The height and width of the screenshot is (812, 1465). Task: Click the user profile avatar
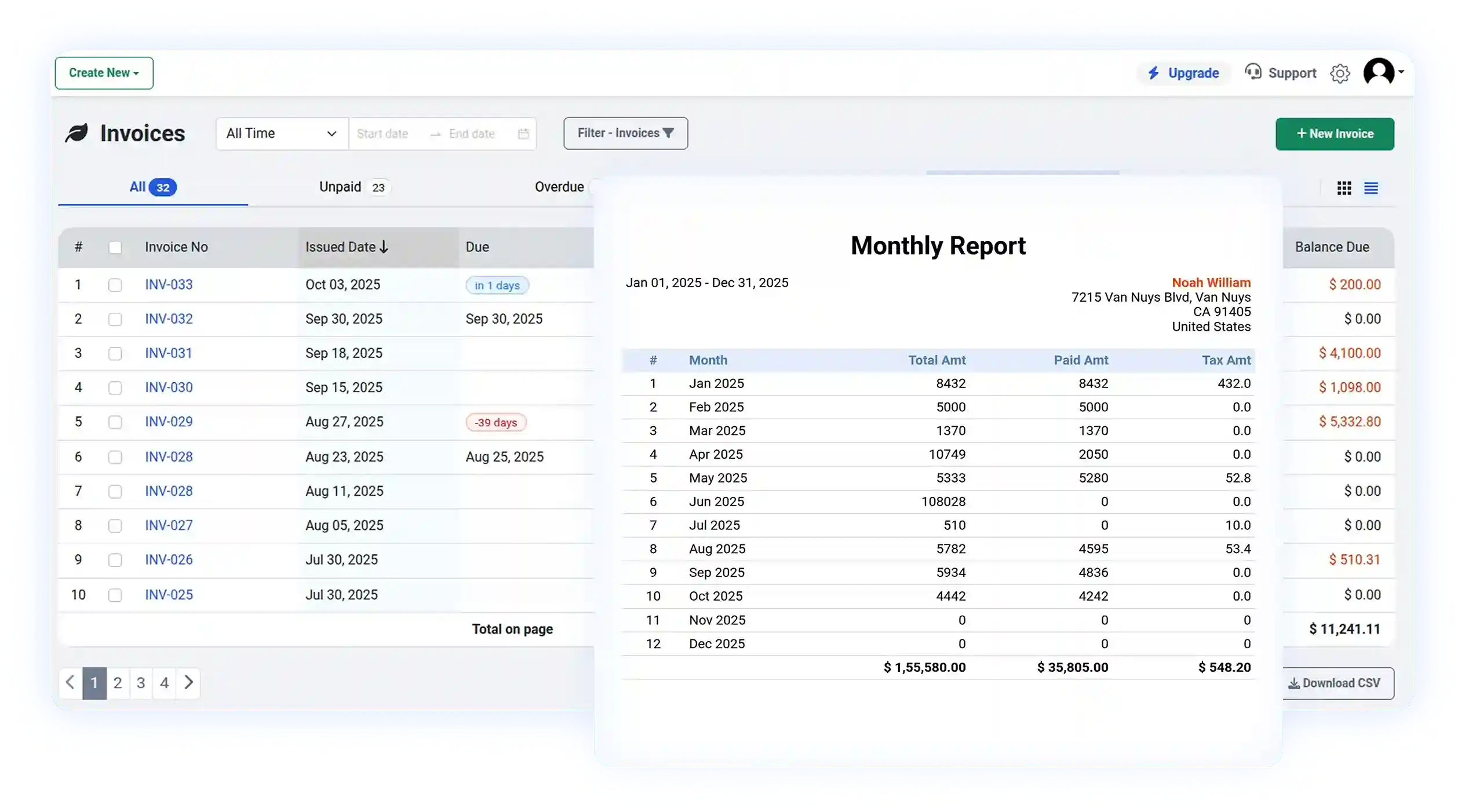1379,72
